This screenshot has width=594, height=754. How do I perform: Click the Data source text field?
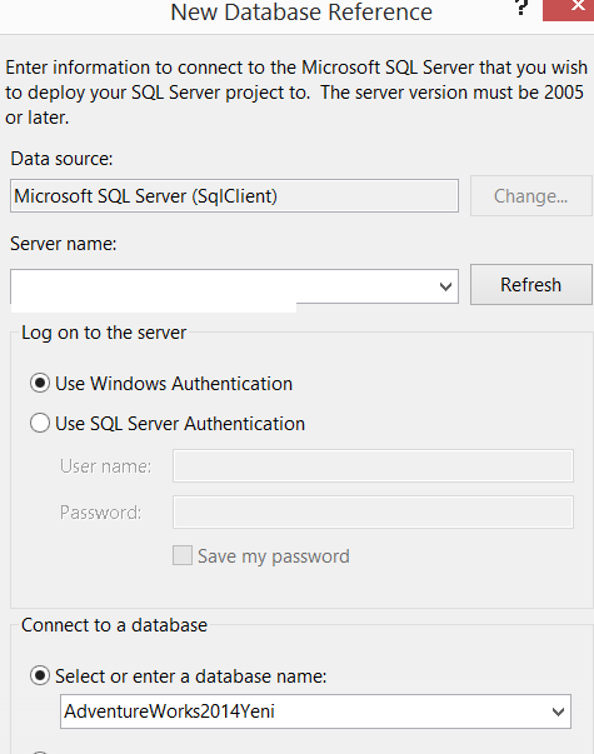234,196
